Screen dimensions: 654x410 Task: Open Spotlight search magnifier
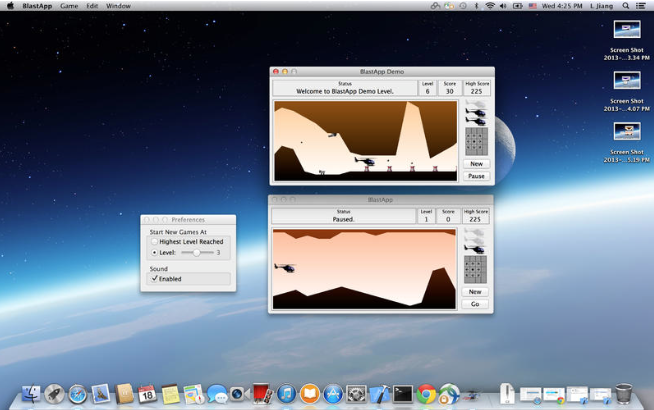click(x=626, y=6)
